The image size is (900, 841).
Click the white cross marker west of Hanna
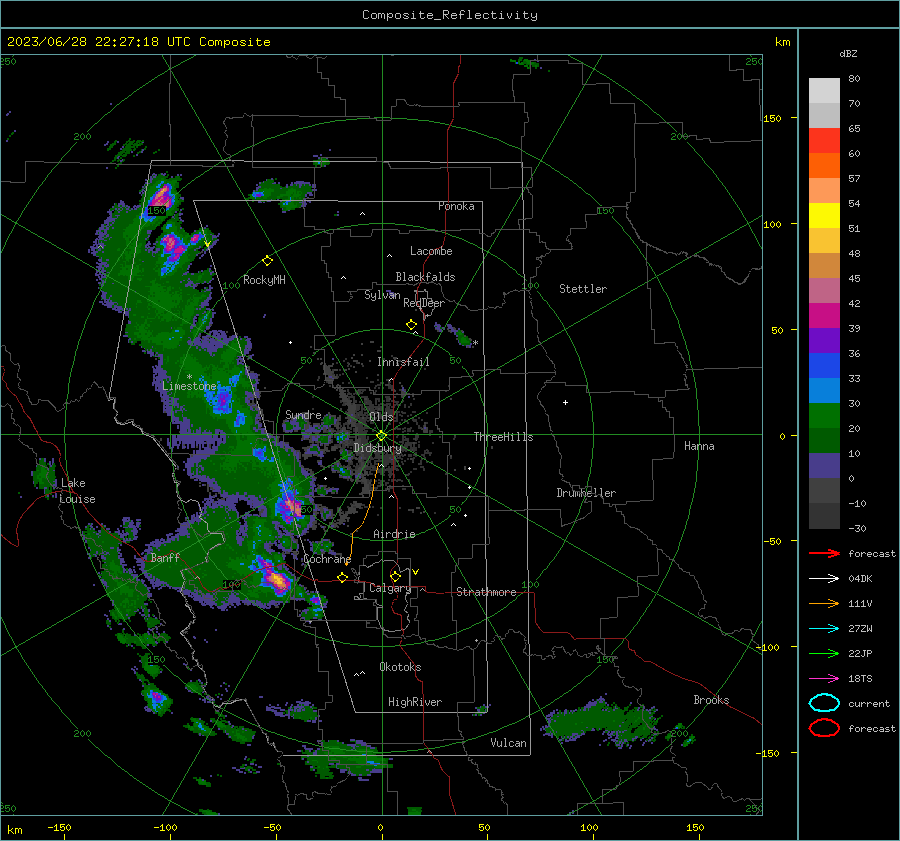point(565,402)
